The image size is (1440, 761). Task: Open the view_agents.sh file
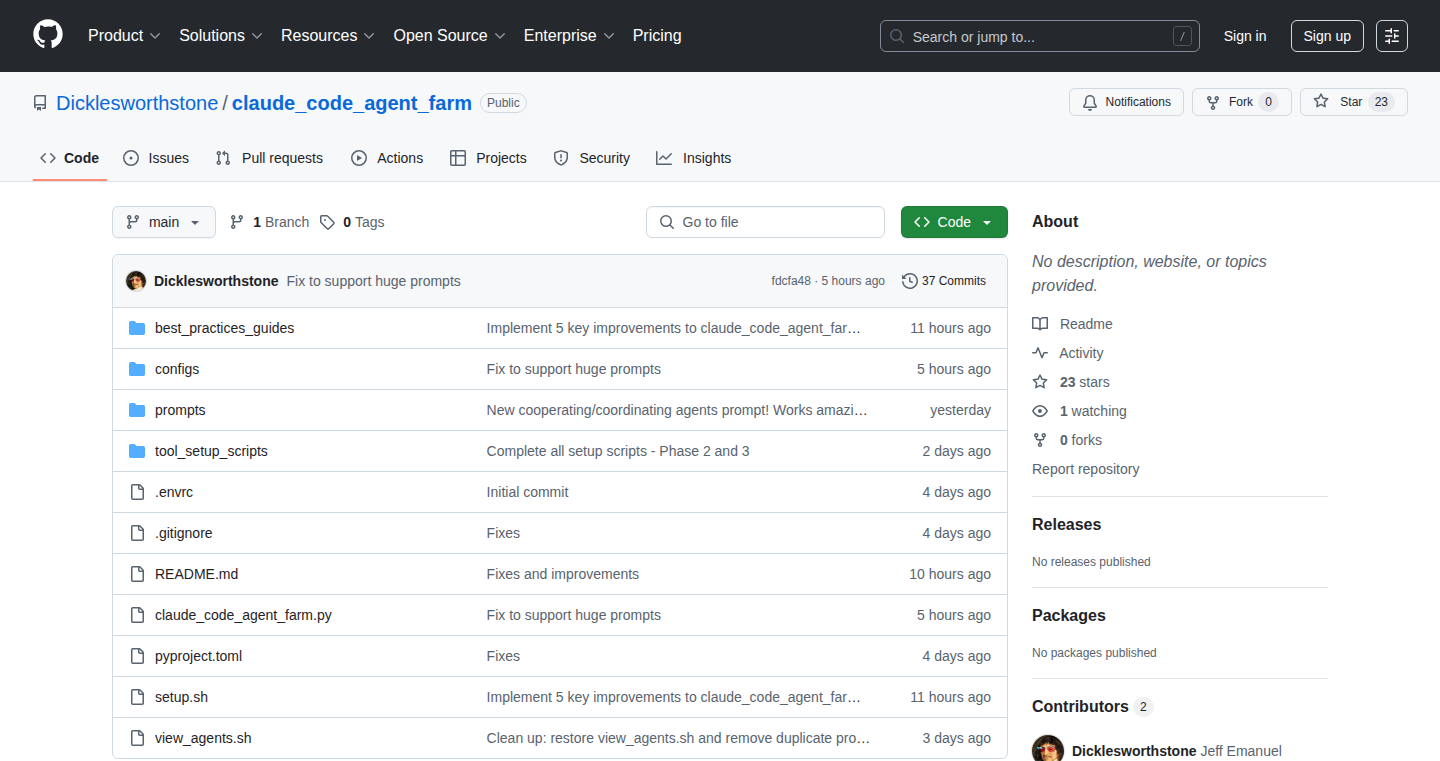[x=203, y=738]
